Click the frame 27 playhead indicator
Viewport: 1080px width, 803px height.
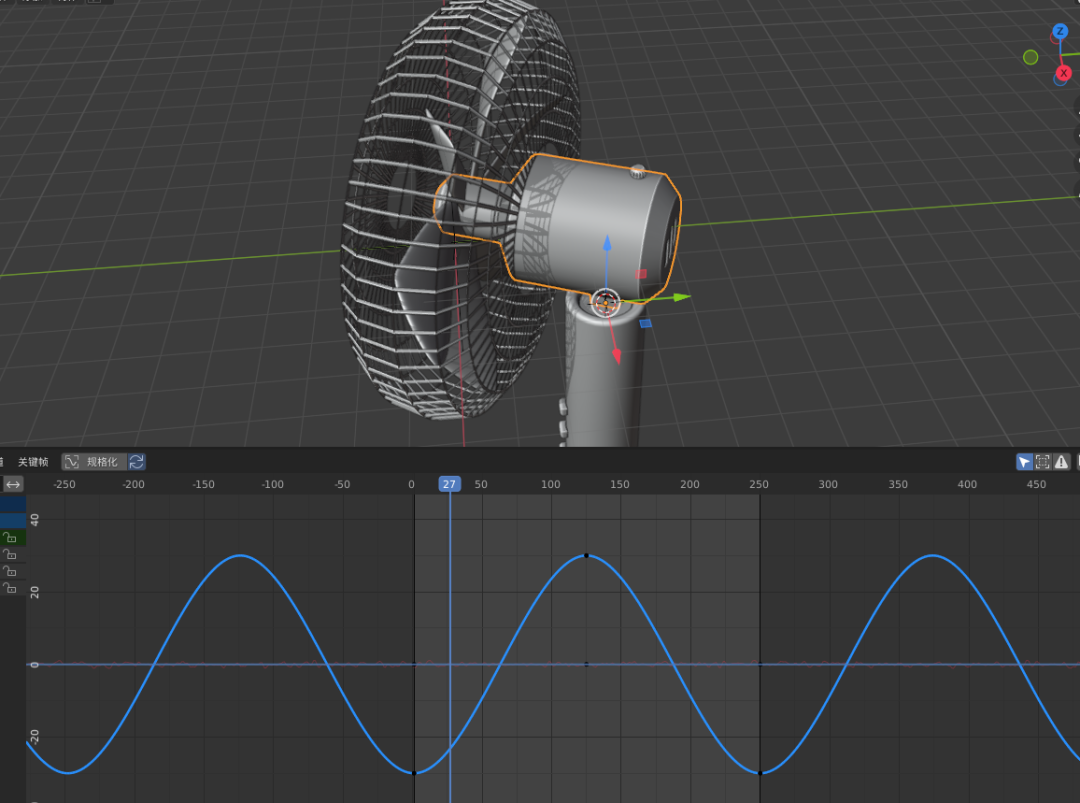[449, 483]
